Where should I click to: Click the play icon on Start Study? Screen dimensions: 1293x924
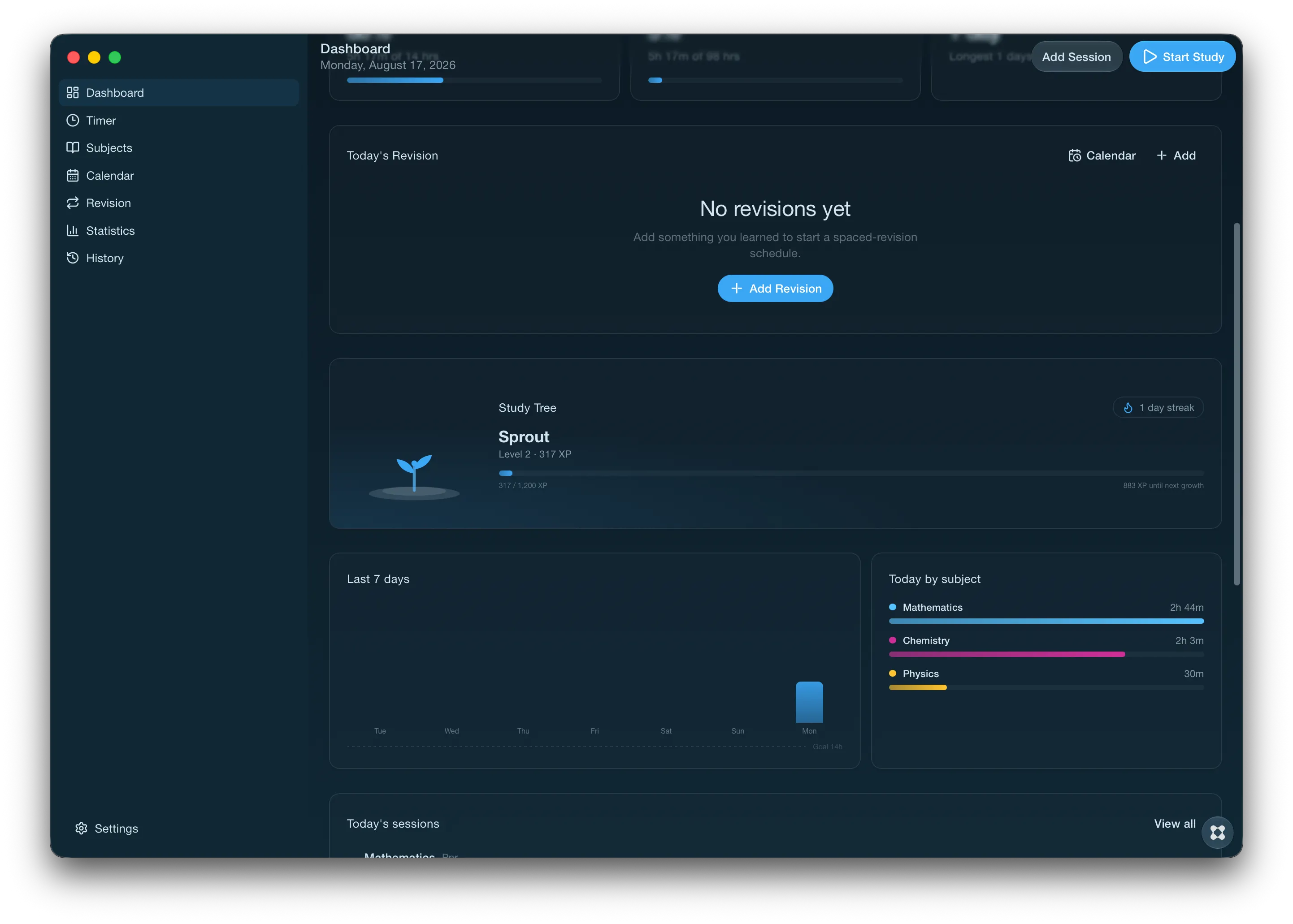[1150, 57]
